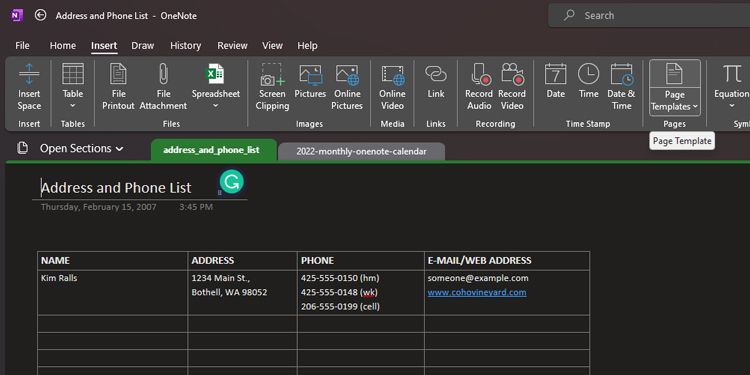Switch to the Home ribbon tab
The height and width of the screenshot is (375, 750).
(63, 45)
